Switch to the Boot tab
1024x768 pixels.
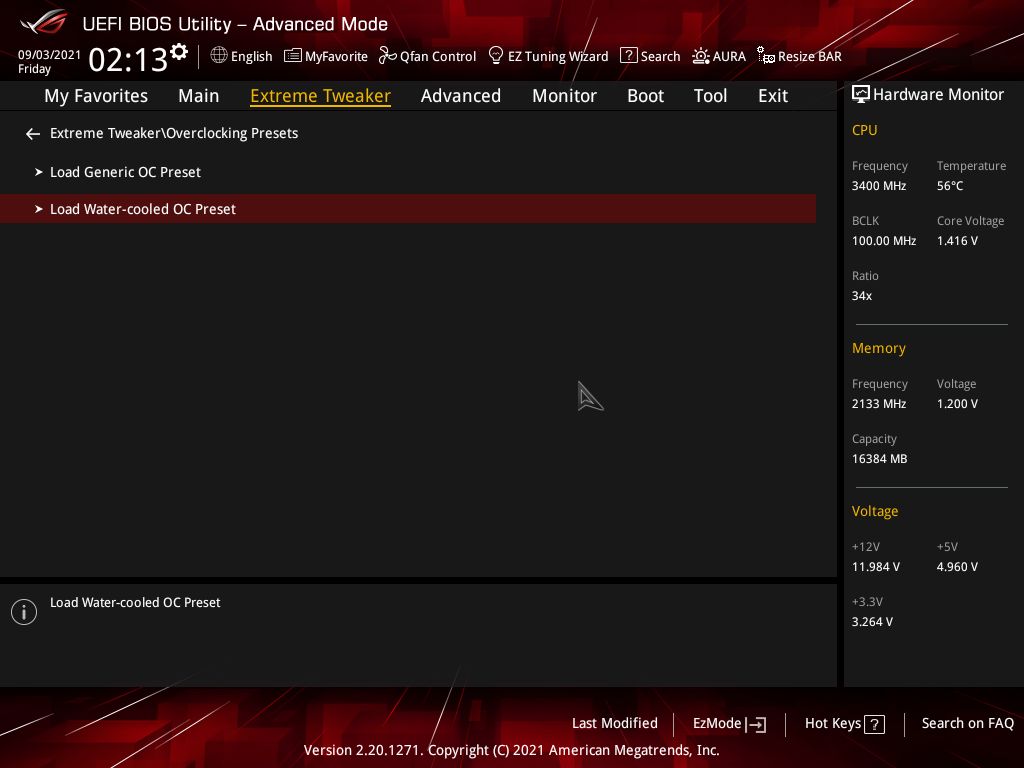tap(645, 96)
